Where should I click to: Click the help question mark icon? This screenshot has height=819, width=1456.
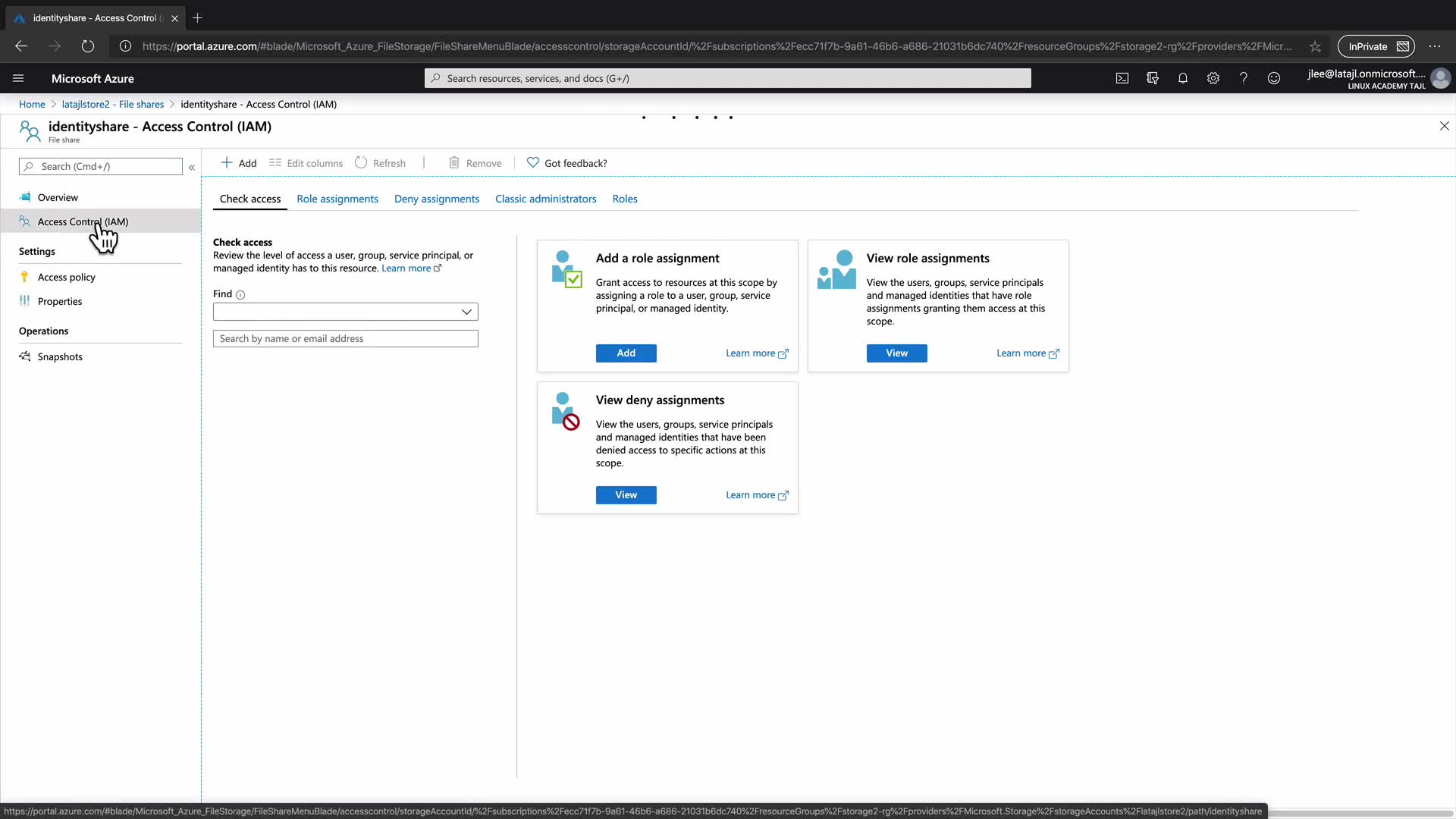click(1244, 78)
